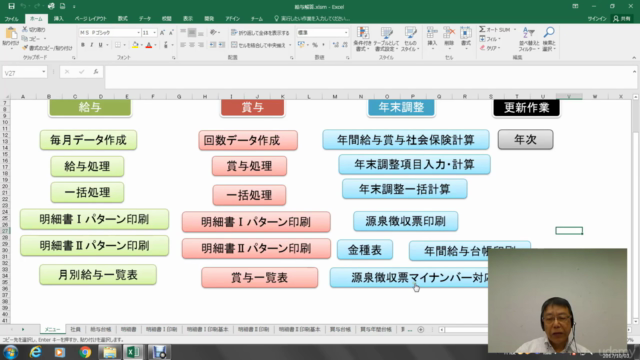Click the Paste clipboard icon

tap(11, 34)
